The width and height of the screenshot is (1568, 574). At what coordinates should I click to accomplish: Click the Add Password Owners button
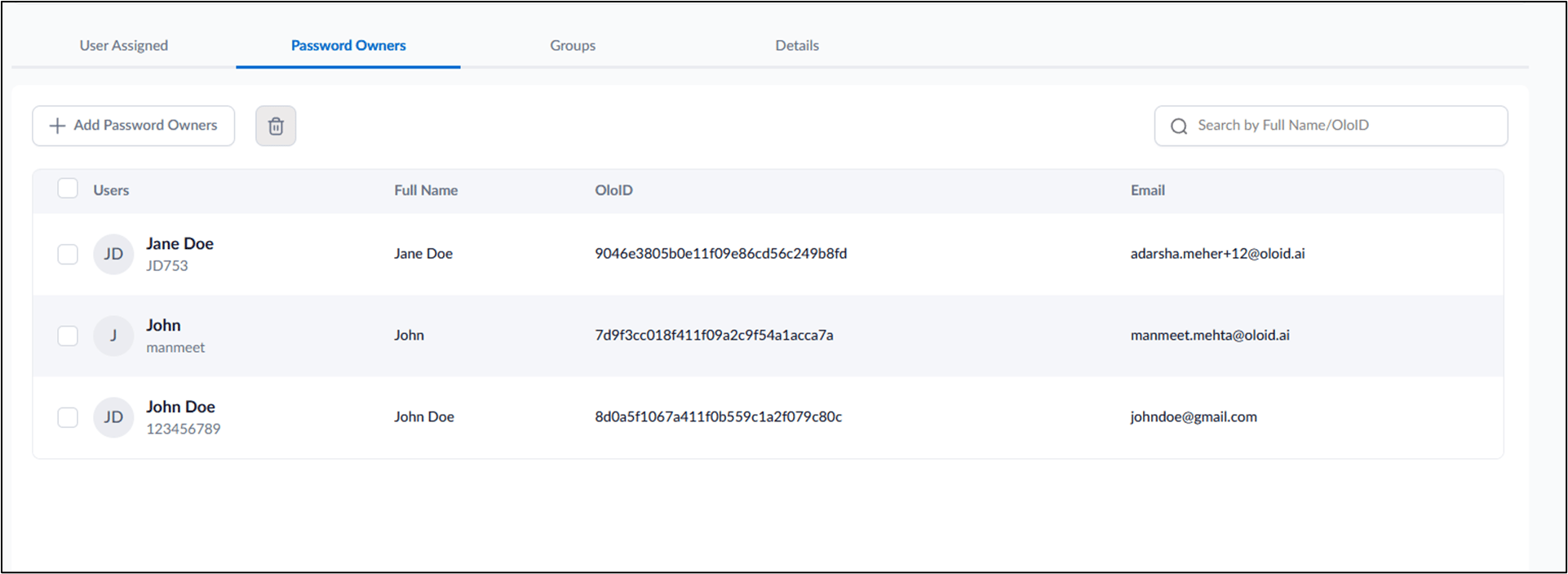[134, 126]
